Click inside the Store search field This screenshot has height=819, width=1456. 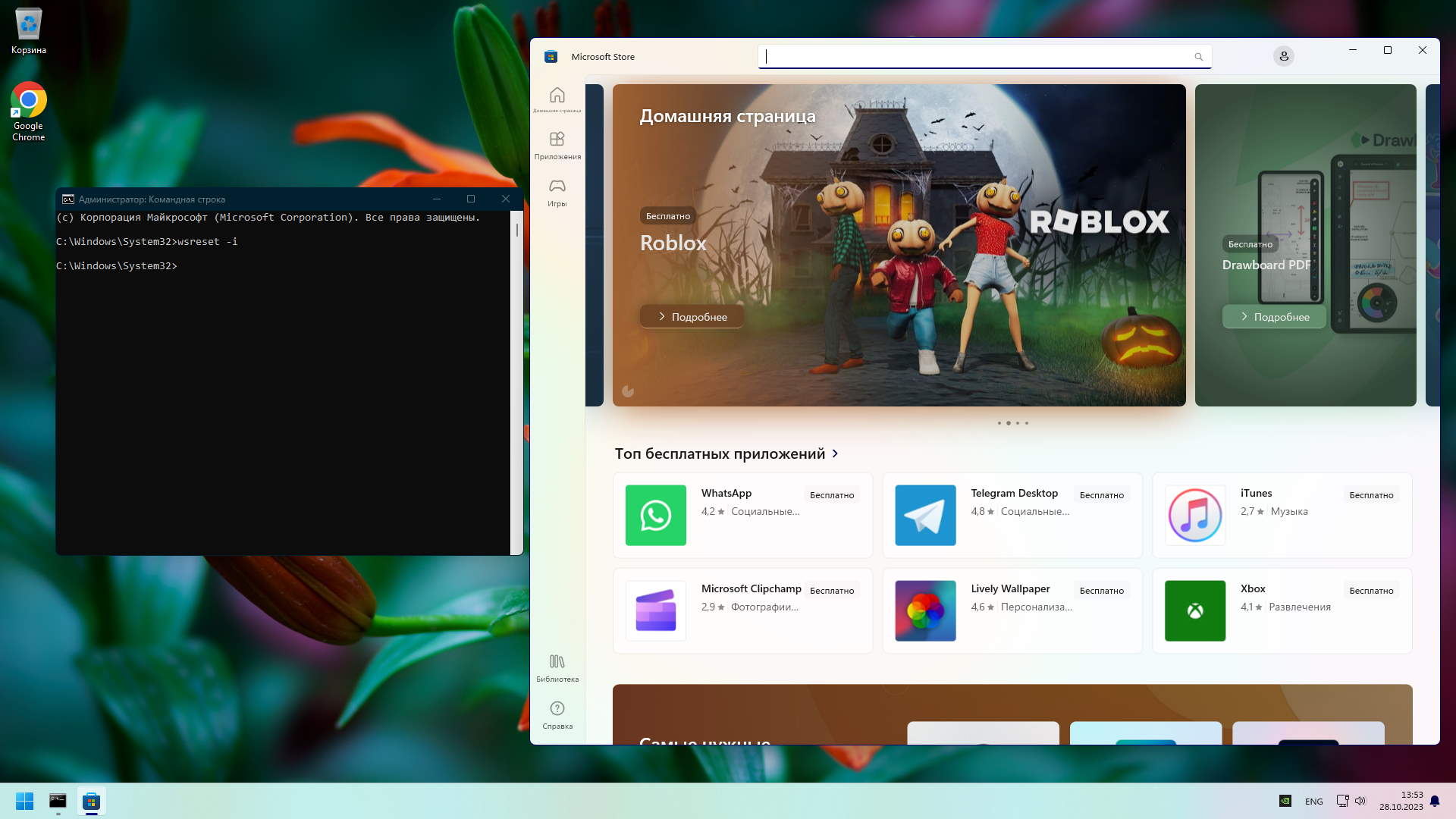click(x=978, y=57)
